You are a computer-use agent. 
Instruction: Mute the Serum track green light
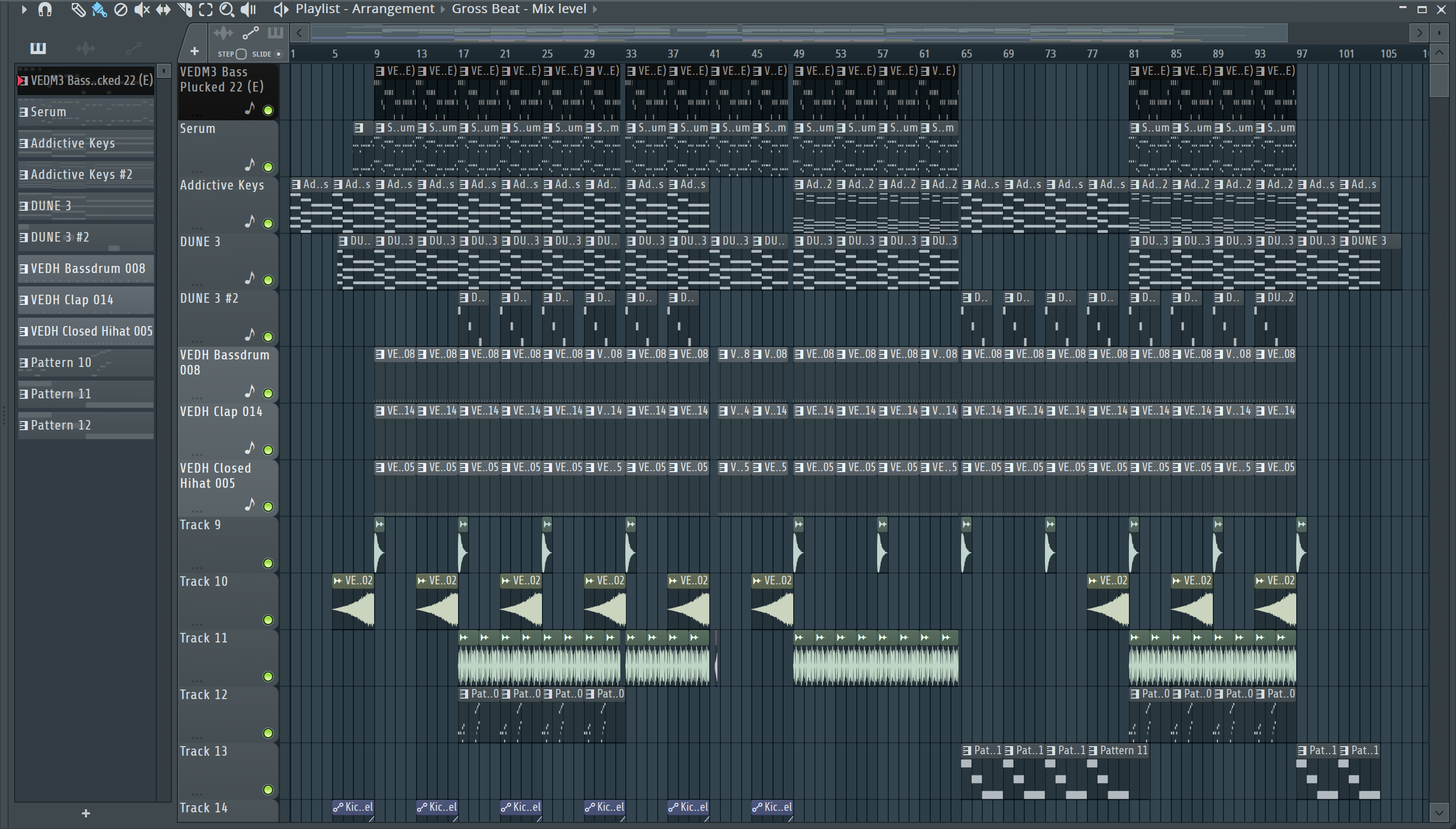click(x=267, y=167)
